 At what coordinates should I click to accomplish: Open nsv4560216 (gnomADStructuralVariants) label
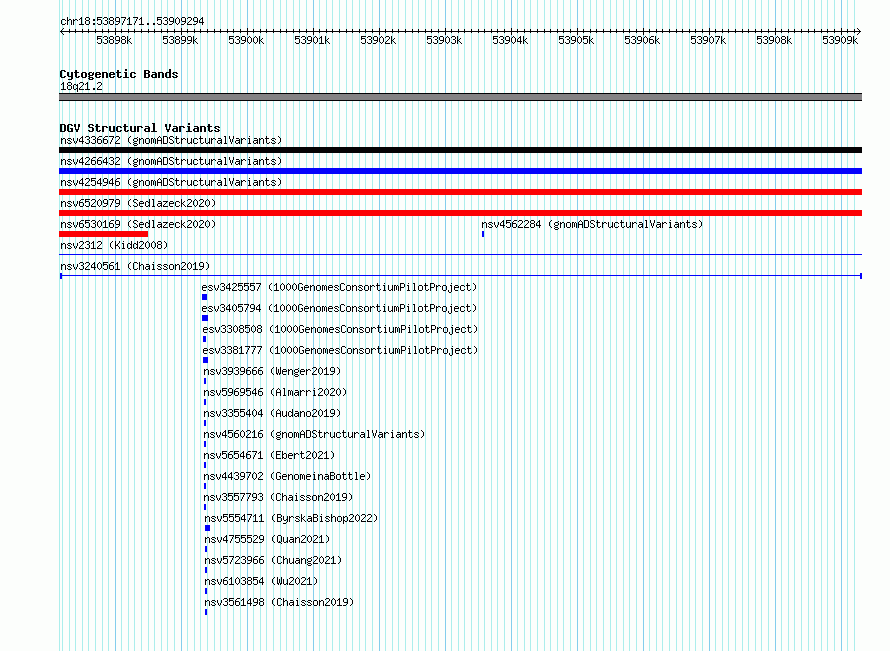point(314,434)
